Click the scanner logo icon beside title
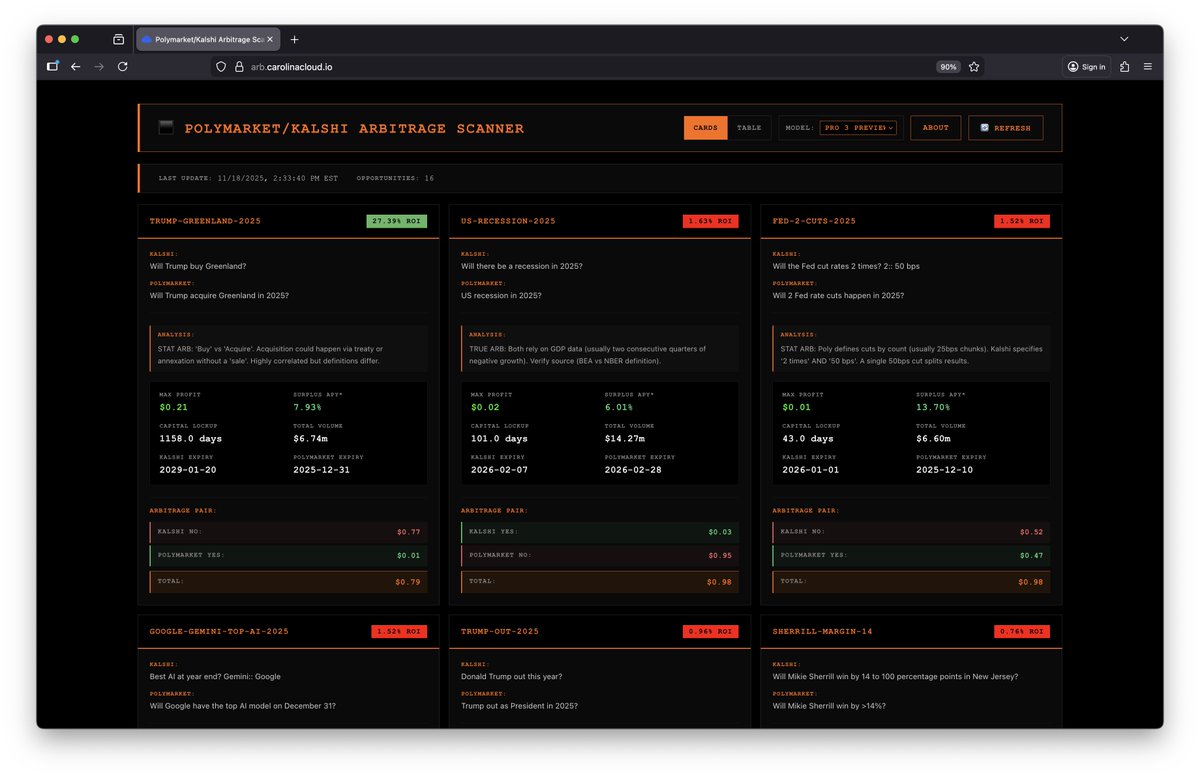The image size is (1200, 777). [x=166, y=127]
